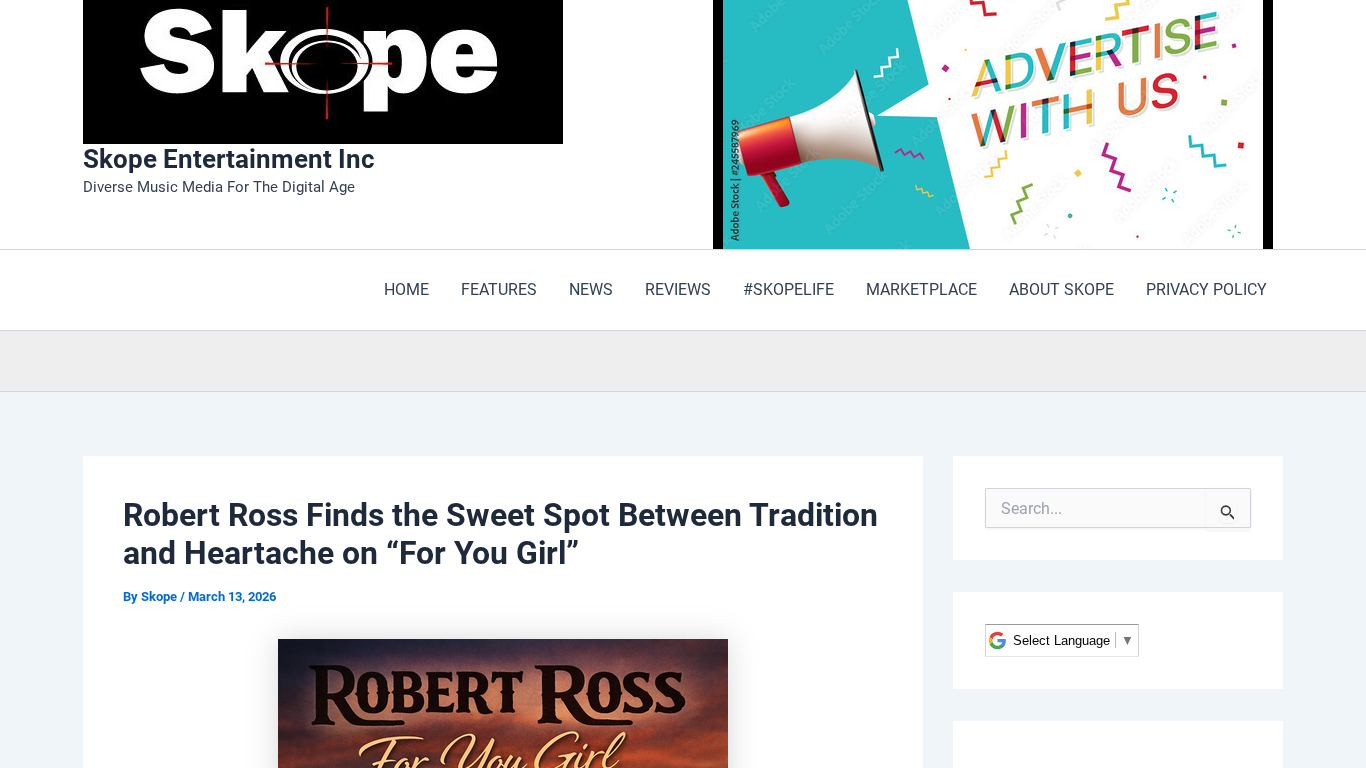Open the ABOUT SKOPE page
Viewport: 1366px width, 768px height.
[1061, 290]
